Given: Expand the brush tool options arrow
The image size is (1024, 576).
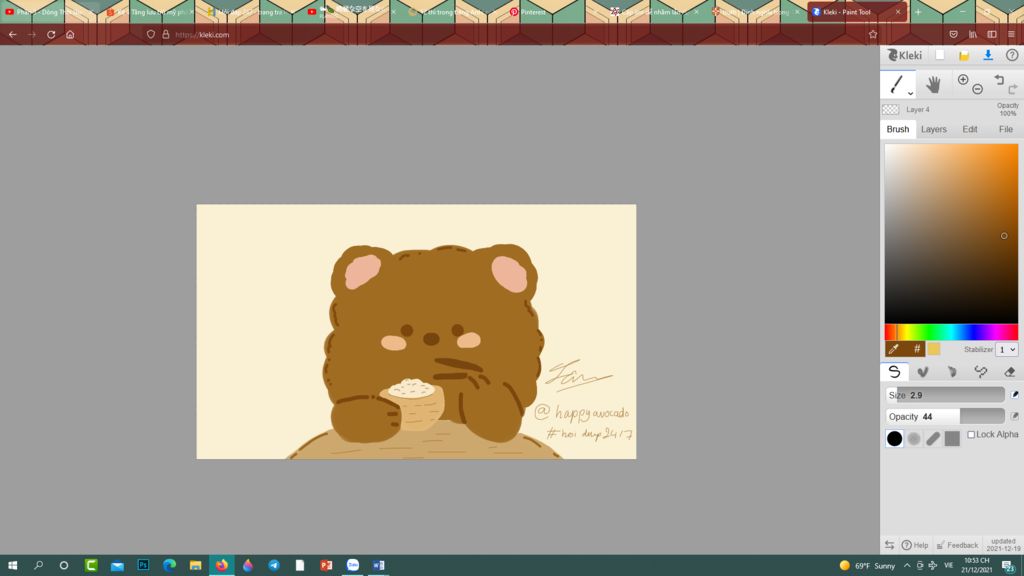Looking at the screenshot, I should (x=910, y=93).
